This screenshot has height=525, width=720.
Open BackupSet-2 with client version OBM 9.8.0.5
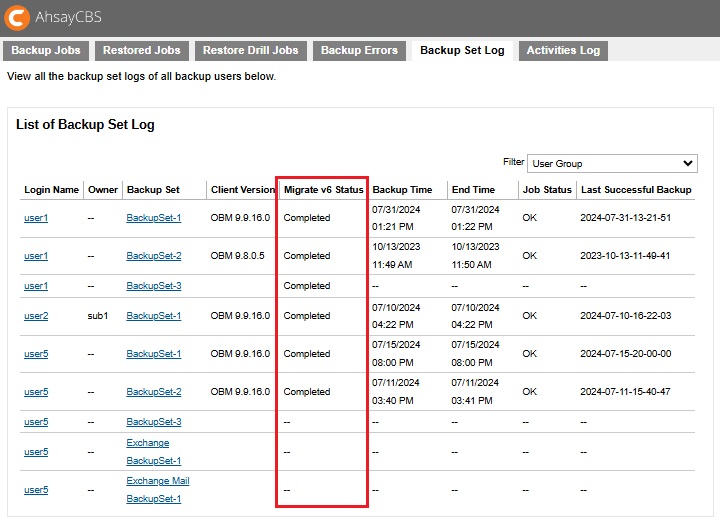pos(153,256)
